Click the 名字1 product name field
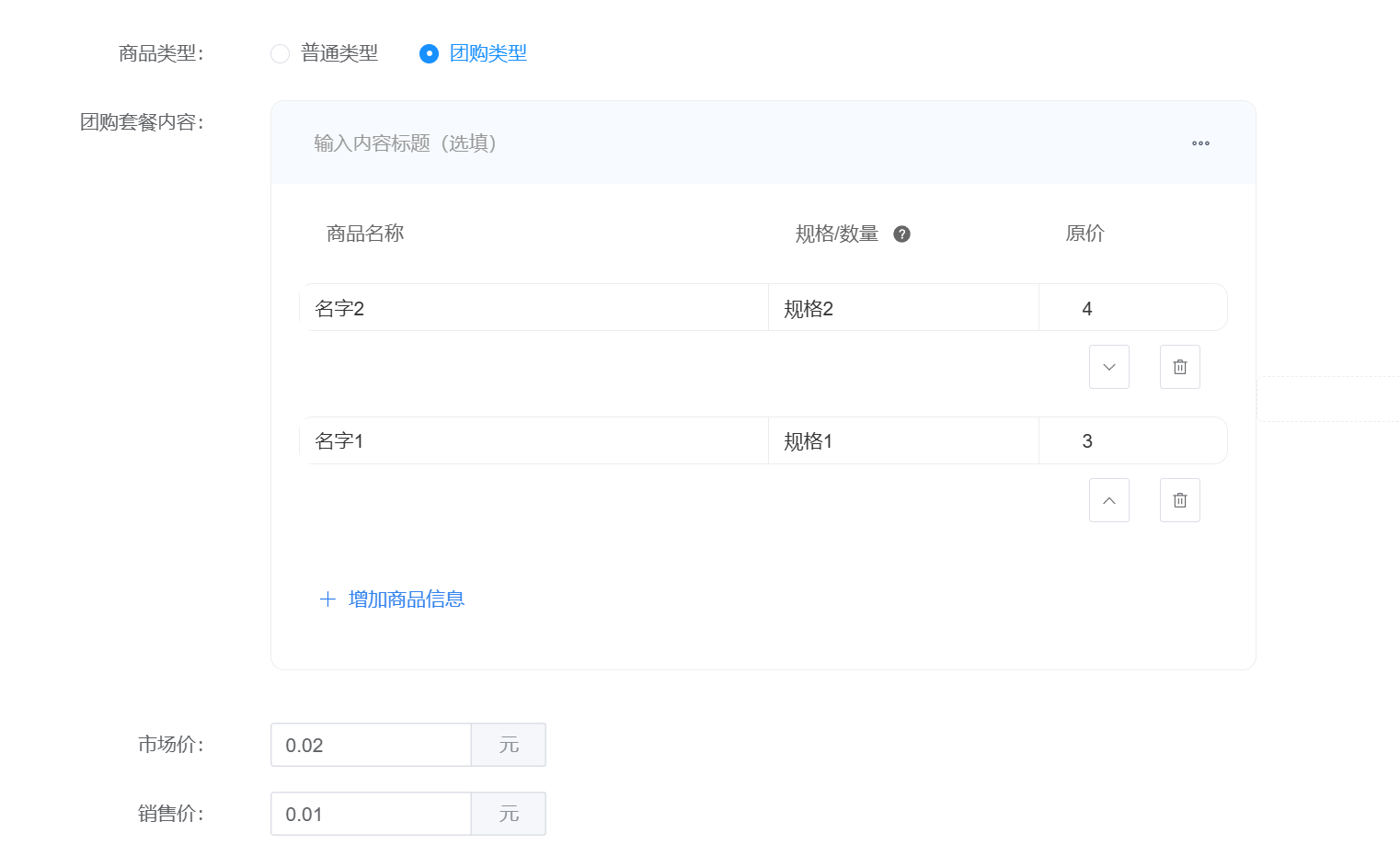This screenshot has height=856, width=1400. click(x=534, y=441)
